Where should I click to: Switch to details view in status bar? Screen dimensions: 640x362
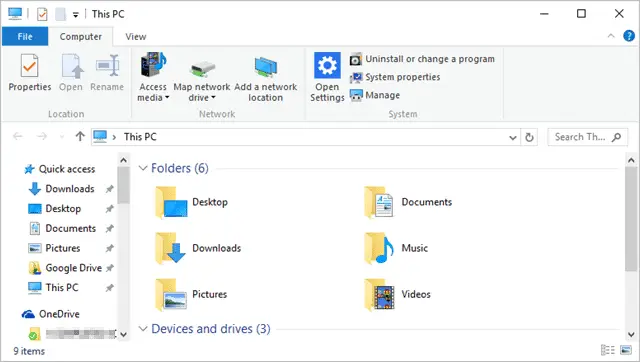(x=607, y=350)
